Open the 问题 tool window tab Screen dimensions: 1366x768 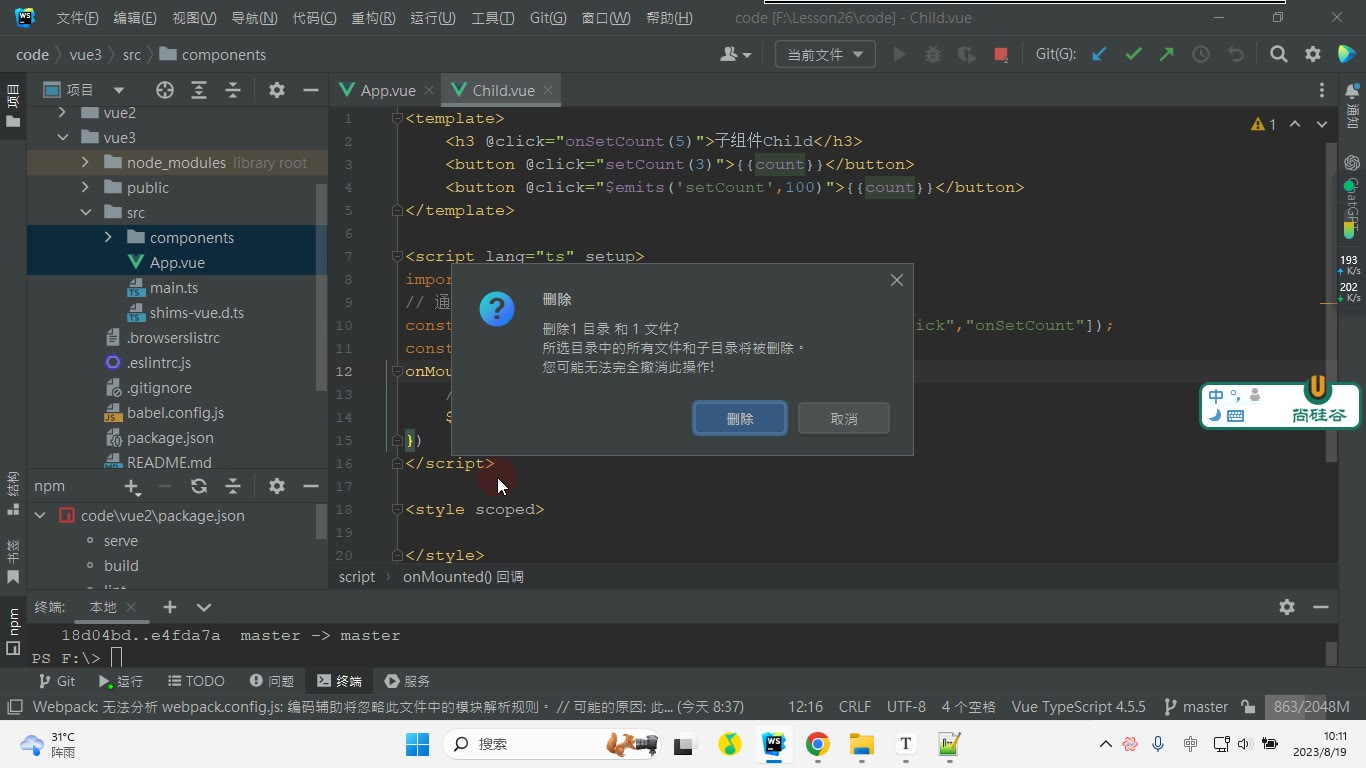[x=272, y=681]
